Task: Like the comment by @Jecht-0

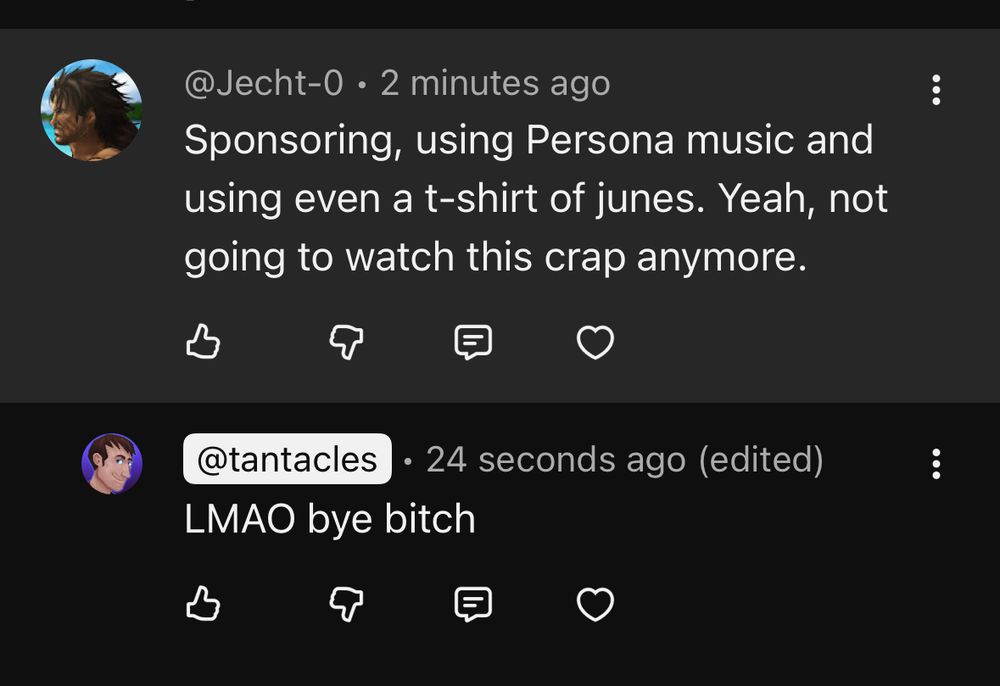Action: [x=203, y=343]
